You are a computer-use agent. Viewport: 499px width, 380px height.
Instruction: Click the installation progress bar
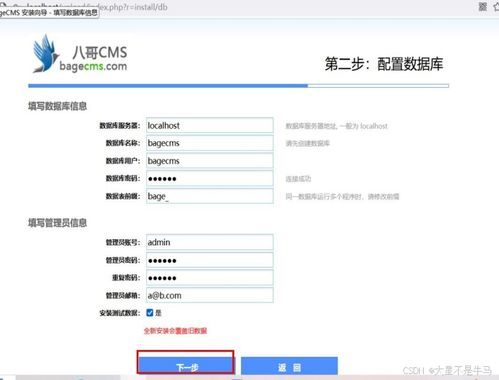(238, 86)
